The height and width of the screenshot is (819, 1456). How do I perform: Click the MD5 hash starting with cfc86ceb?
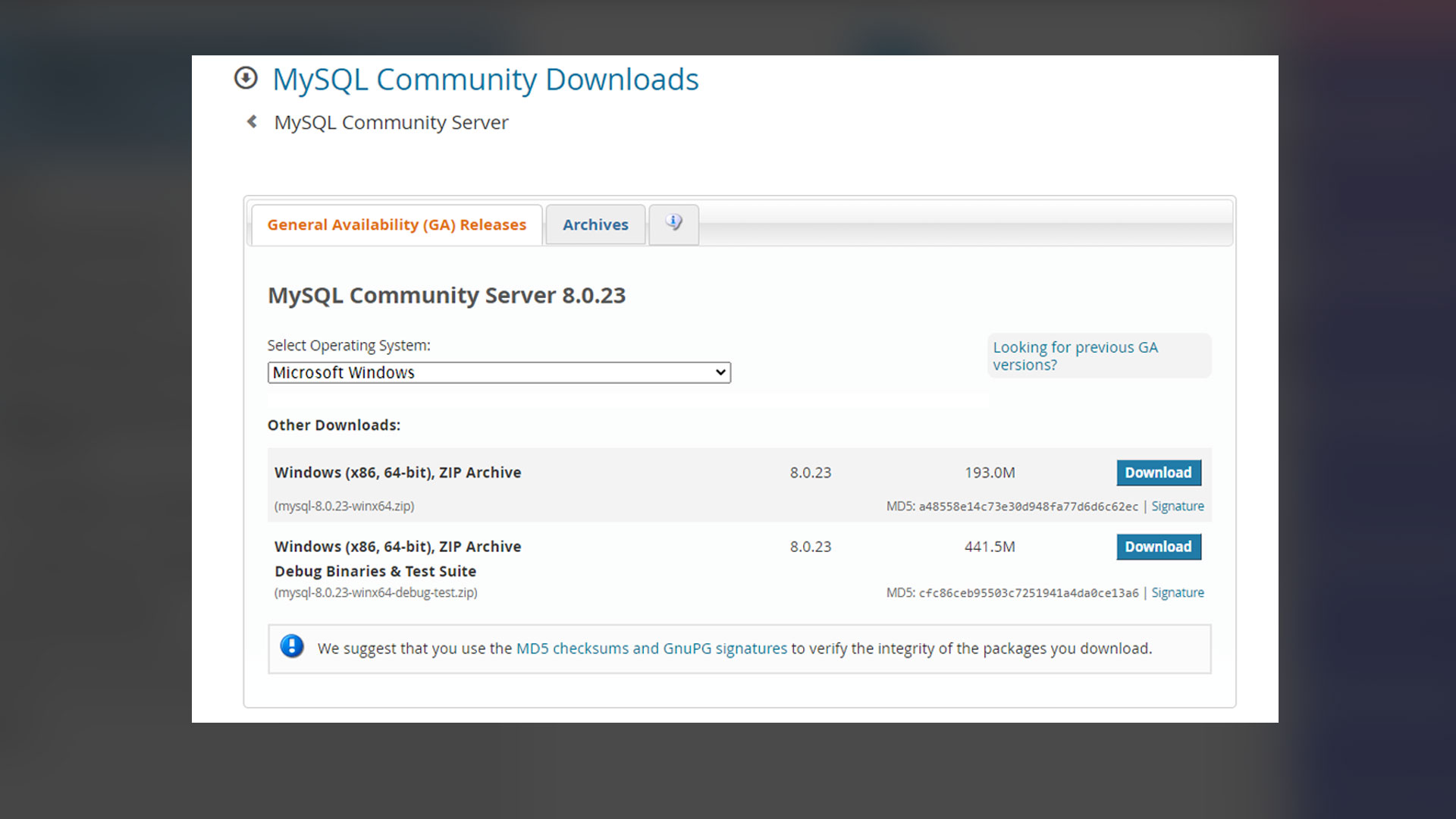pos(1028,593)
